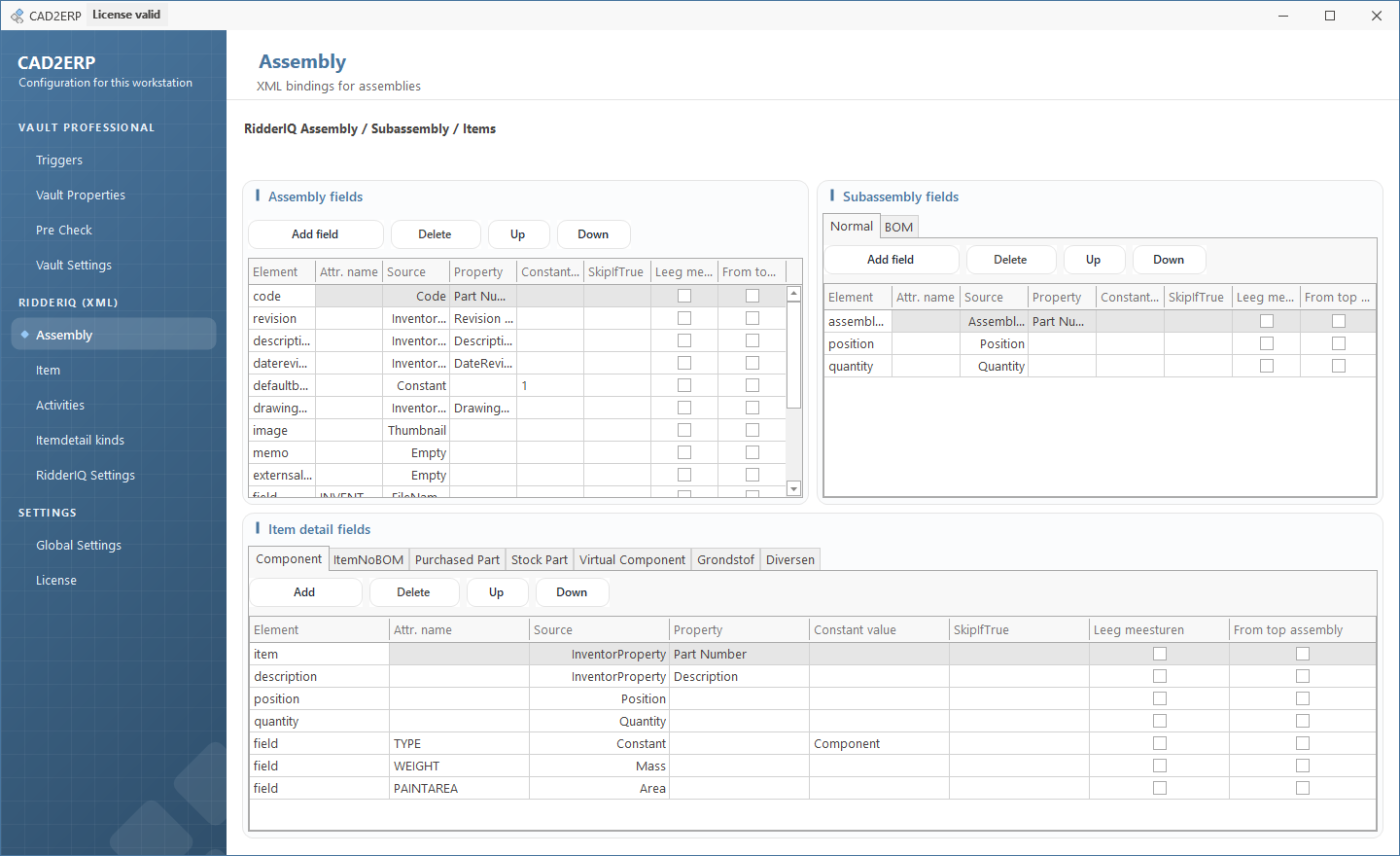Open the License page in sidebar
Image resolution: width=1400 pixels, height=856 pixels.
tap(56, 581)
